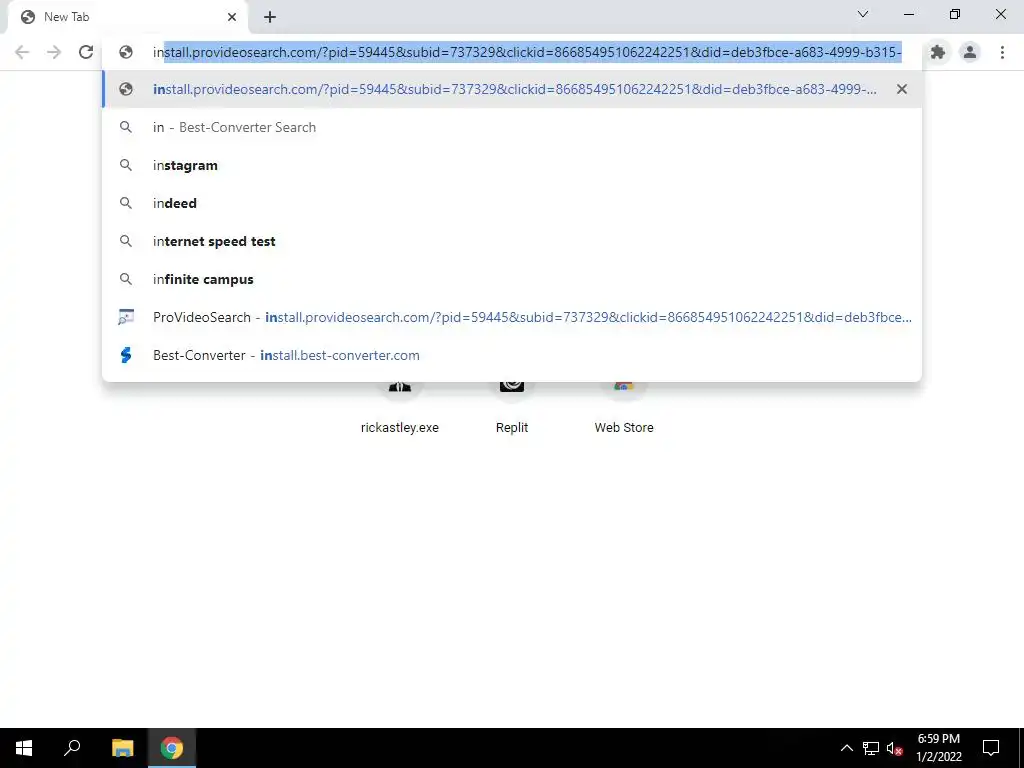
Task: Click the Chrome icon in the taskbar
Action: pyautogui.click(x=172, y=748)
